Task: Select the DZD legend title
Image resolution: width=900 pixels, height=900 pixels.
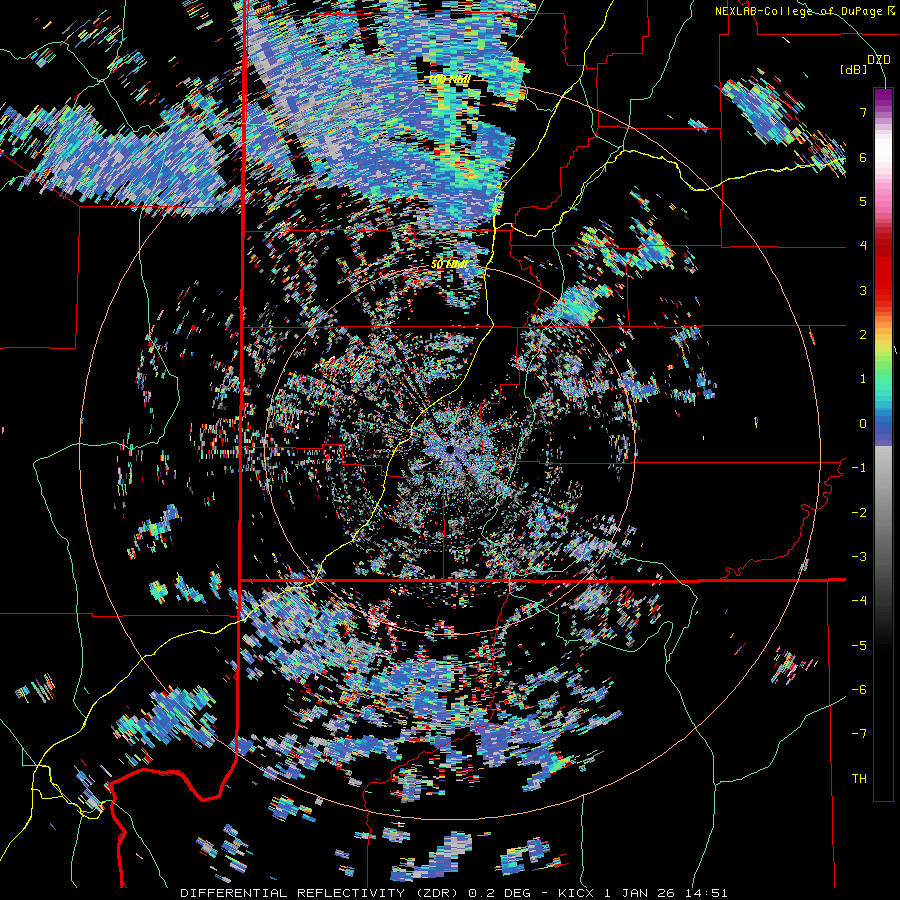Action: point(878,60)
